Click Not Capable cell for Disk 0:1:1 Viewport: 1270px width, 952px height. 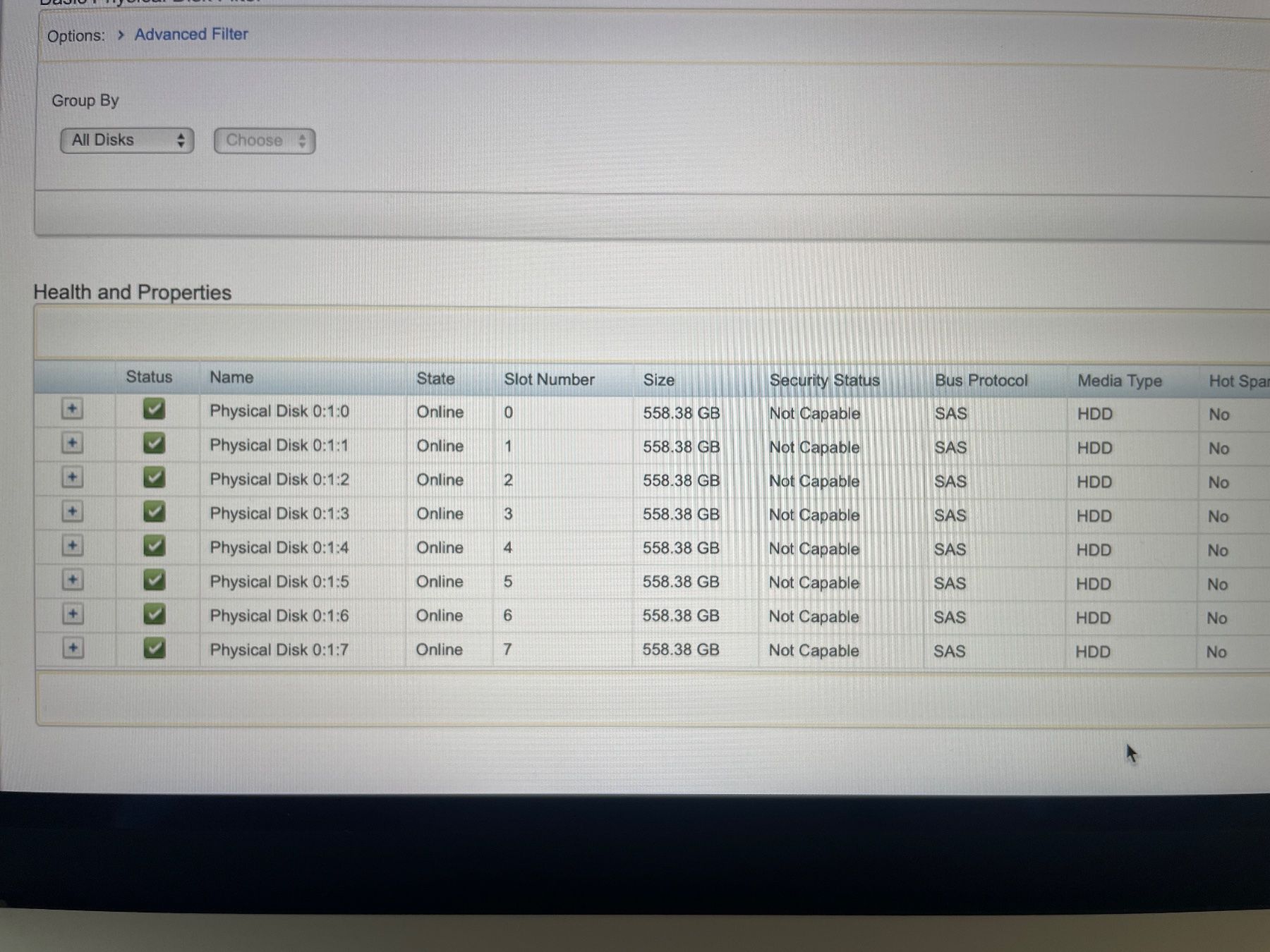(x=814, y=447)
